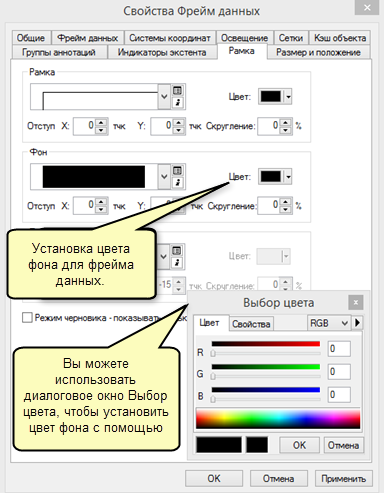Click the R value input field

(x=339, y=349)
